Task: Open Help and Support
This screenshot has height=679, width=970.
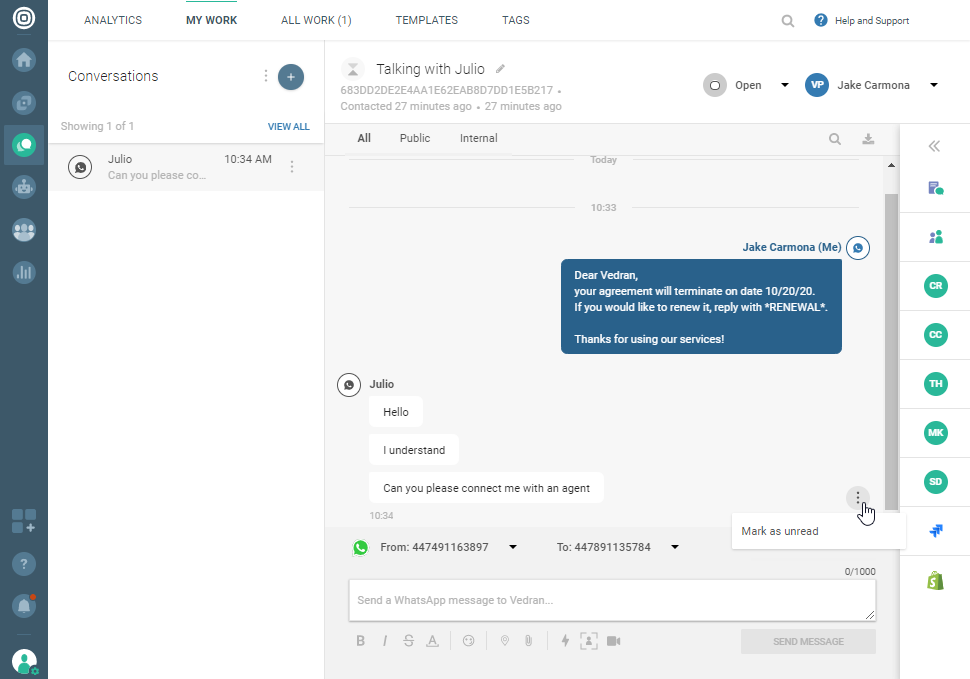Action: pos(862,20)
